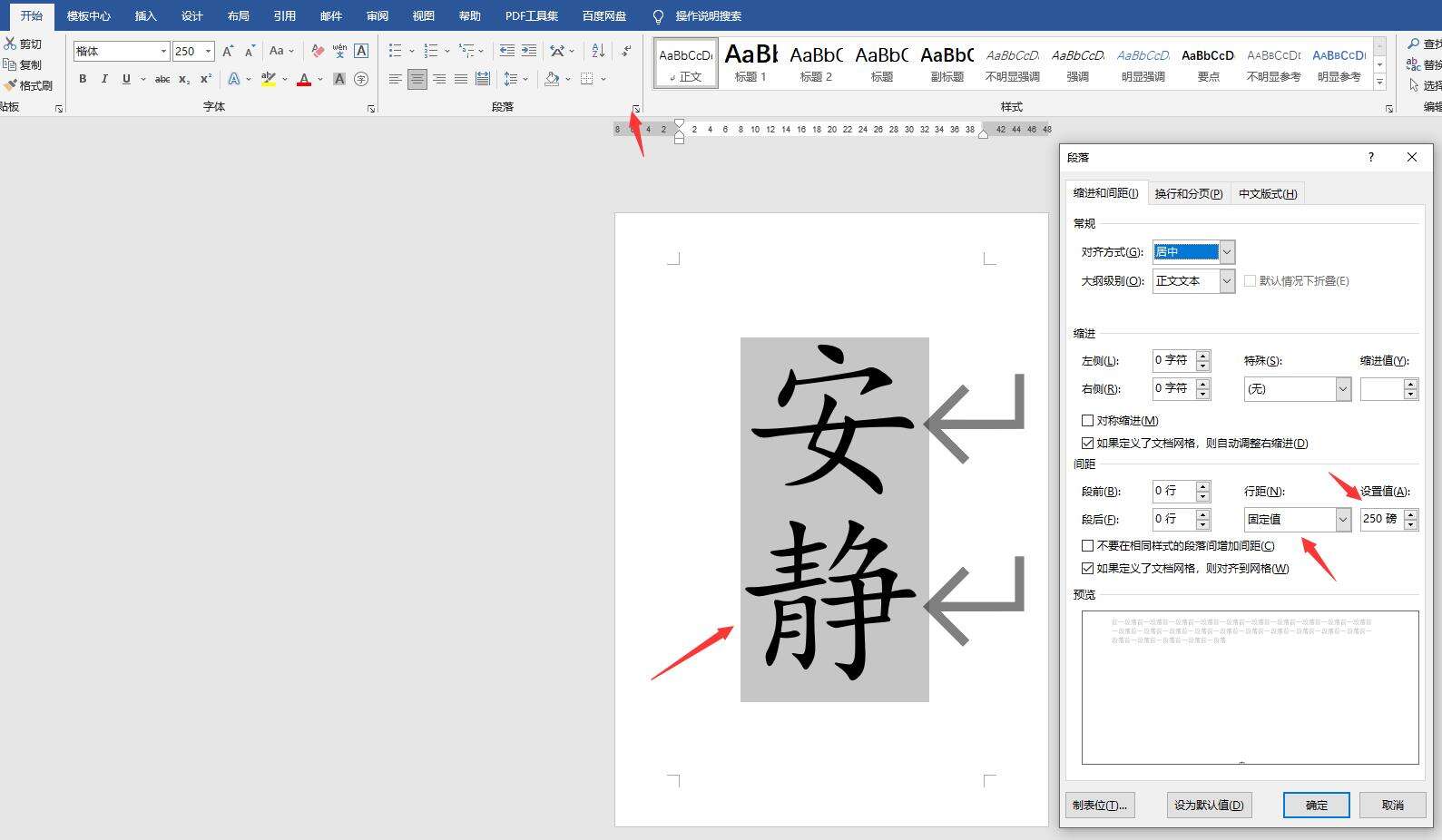Viewport: 1442px width, 840px height.
Task: Add character border
Action: pyautogui.click(x=361, y=51)
